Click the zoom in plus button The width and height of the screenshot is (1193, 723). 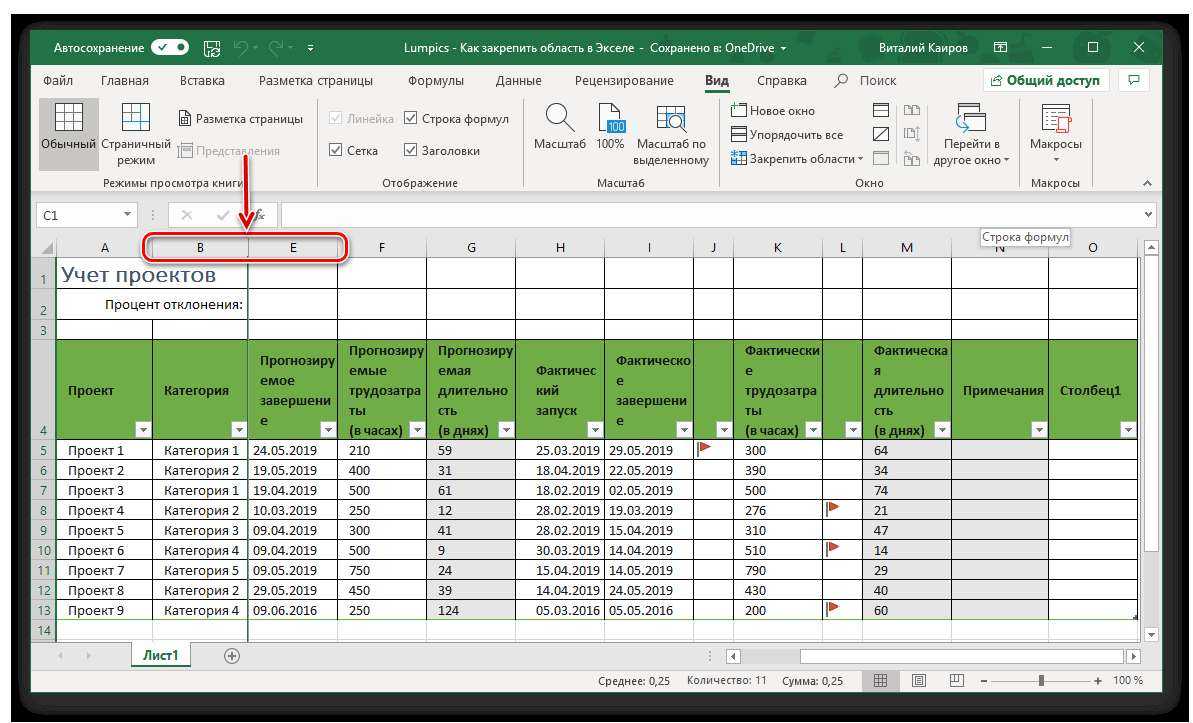click(1098, 681)
